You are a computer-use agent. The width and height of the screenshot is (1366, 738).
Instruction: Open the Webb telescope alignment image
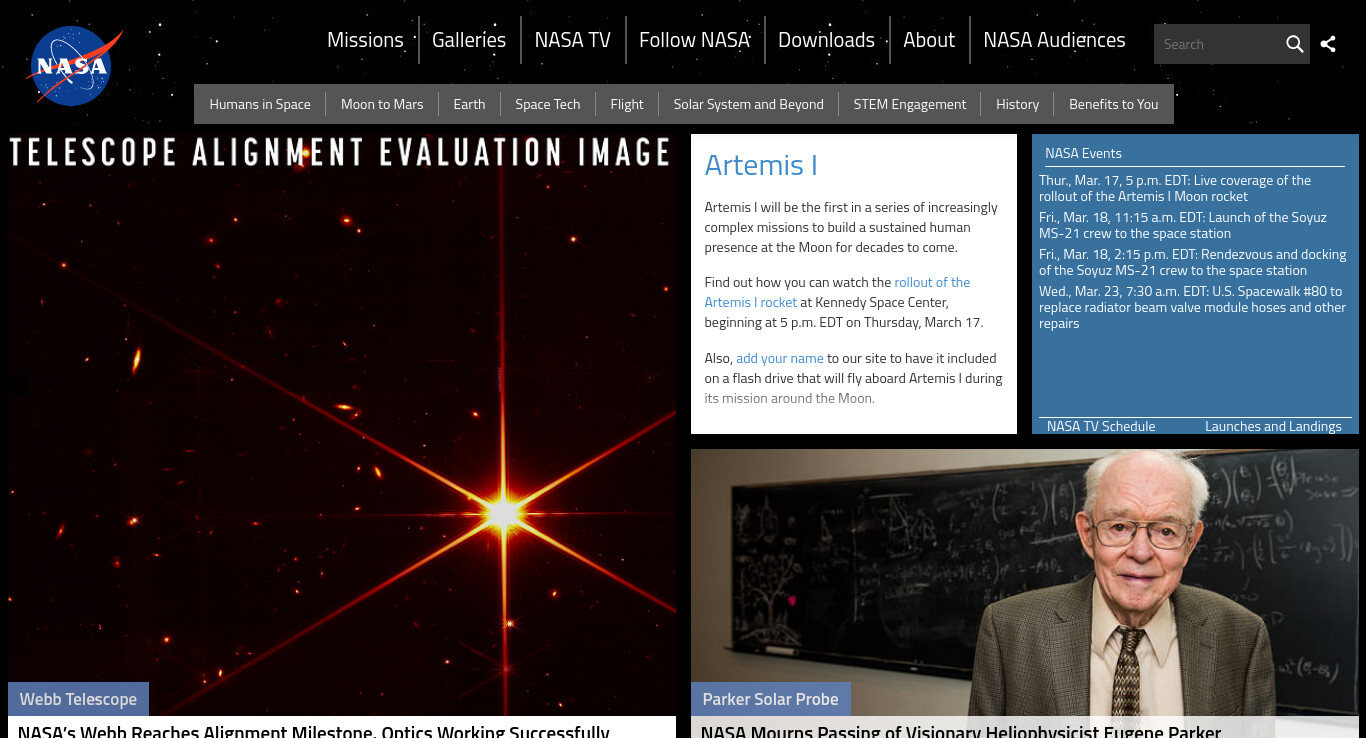pyautogui.click(x=342, y=425)
